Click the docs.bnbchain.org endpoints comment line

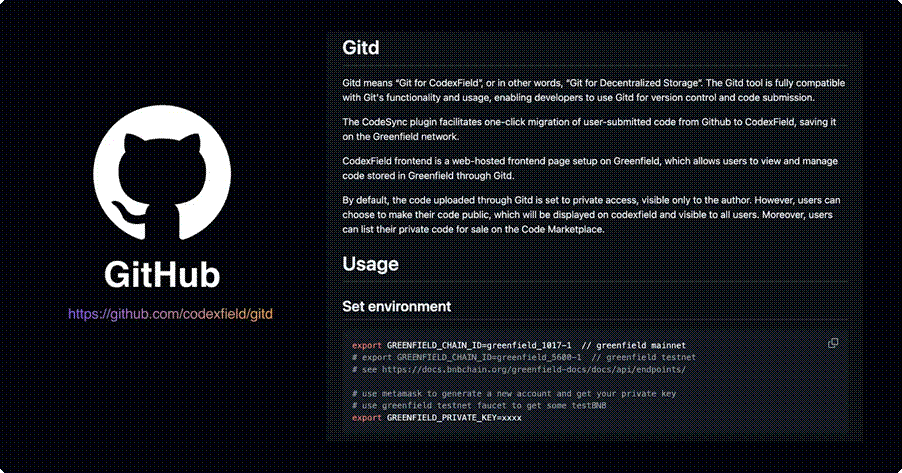pos(519,369)
